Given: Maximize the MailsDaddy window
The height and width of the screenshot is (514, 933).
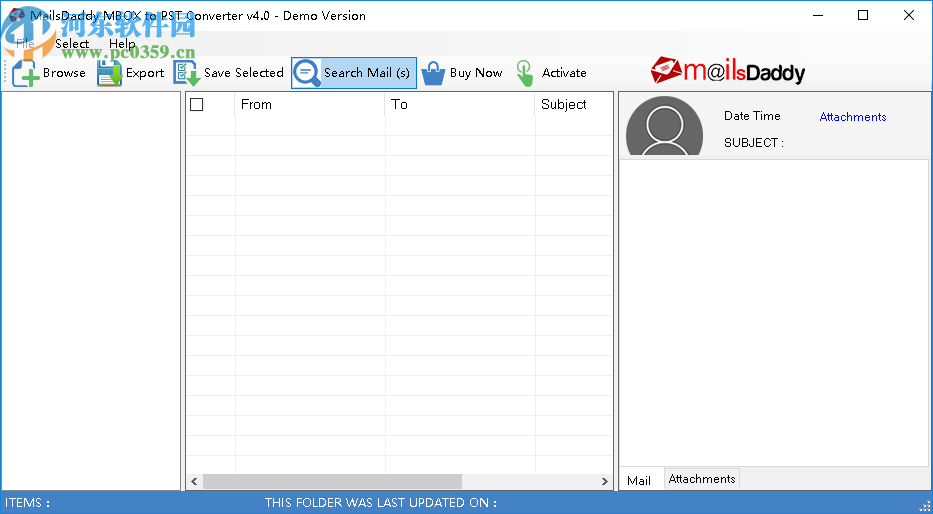Looking at the screenshot, I should click(863, 15).
